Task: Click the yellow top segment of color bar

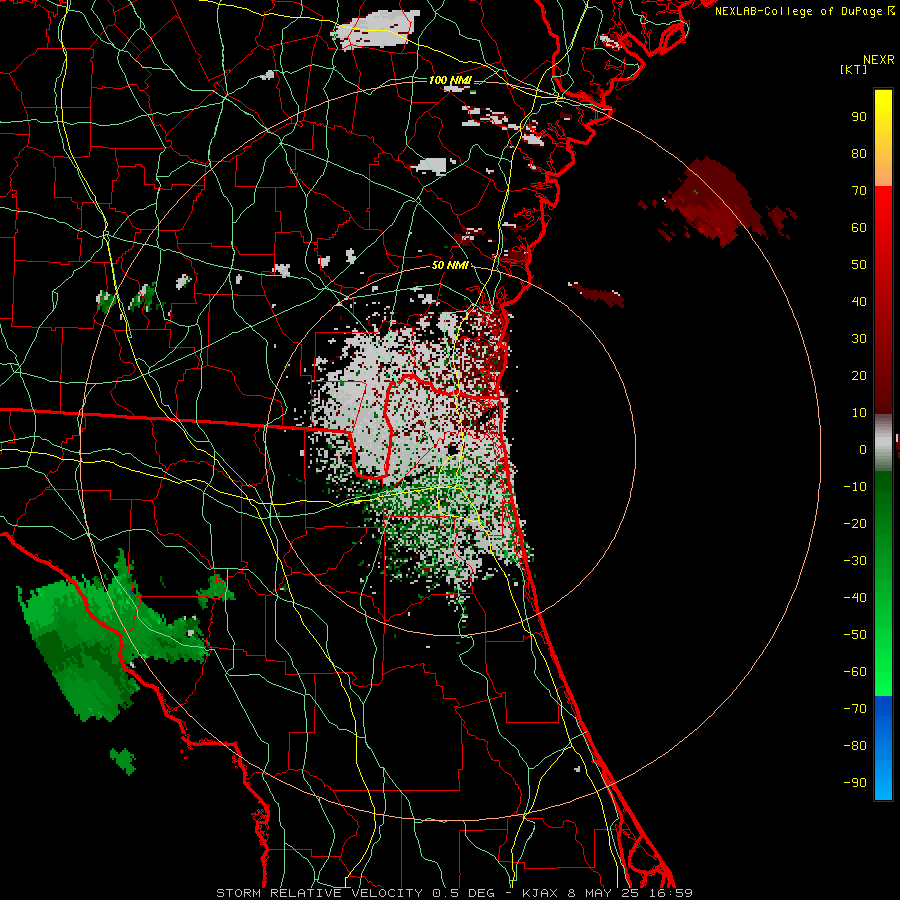Action: point(883,138)
